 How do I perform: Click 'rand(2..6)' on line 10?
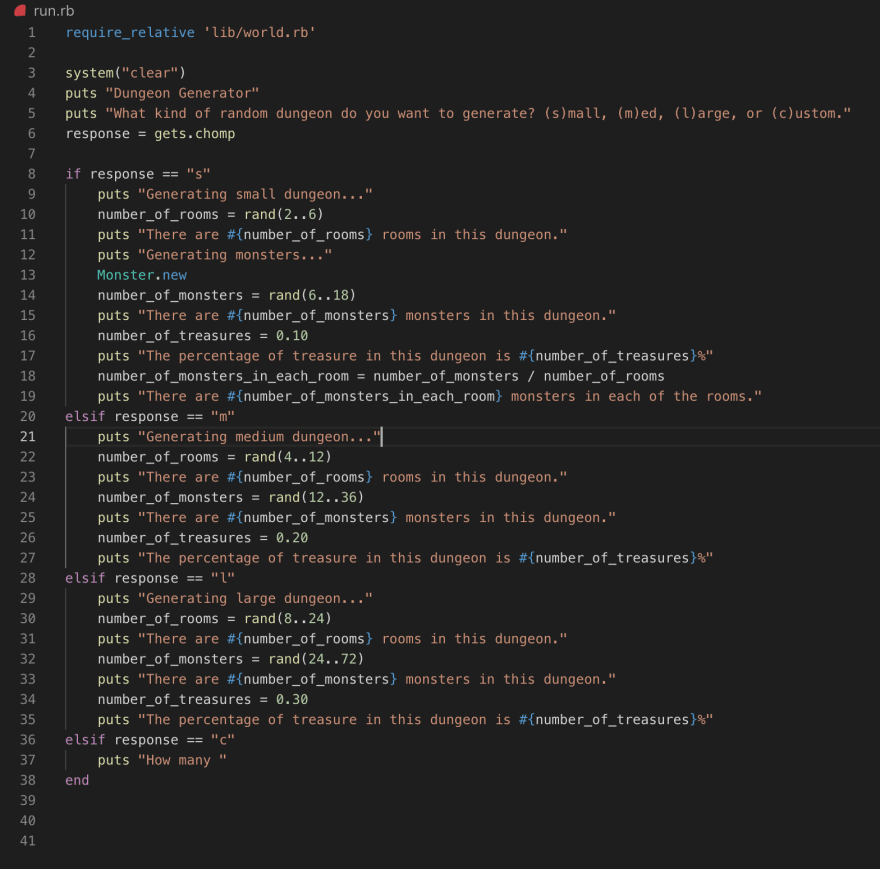point(283,214)
